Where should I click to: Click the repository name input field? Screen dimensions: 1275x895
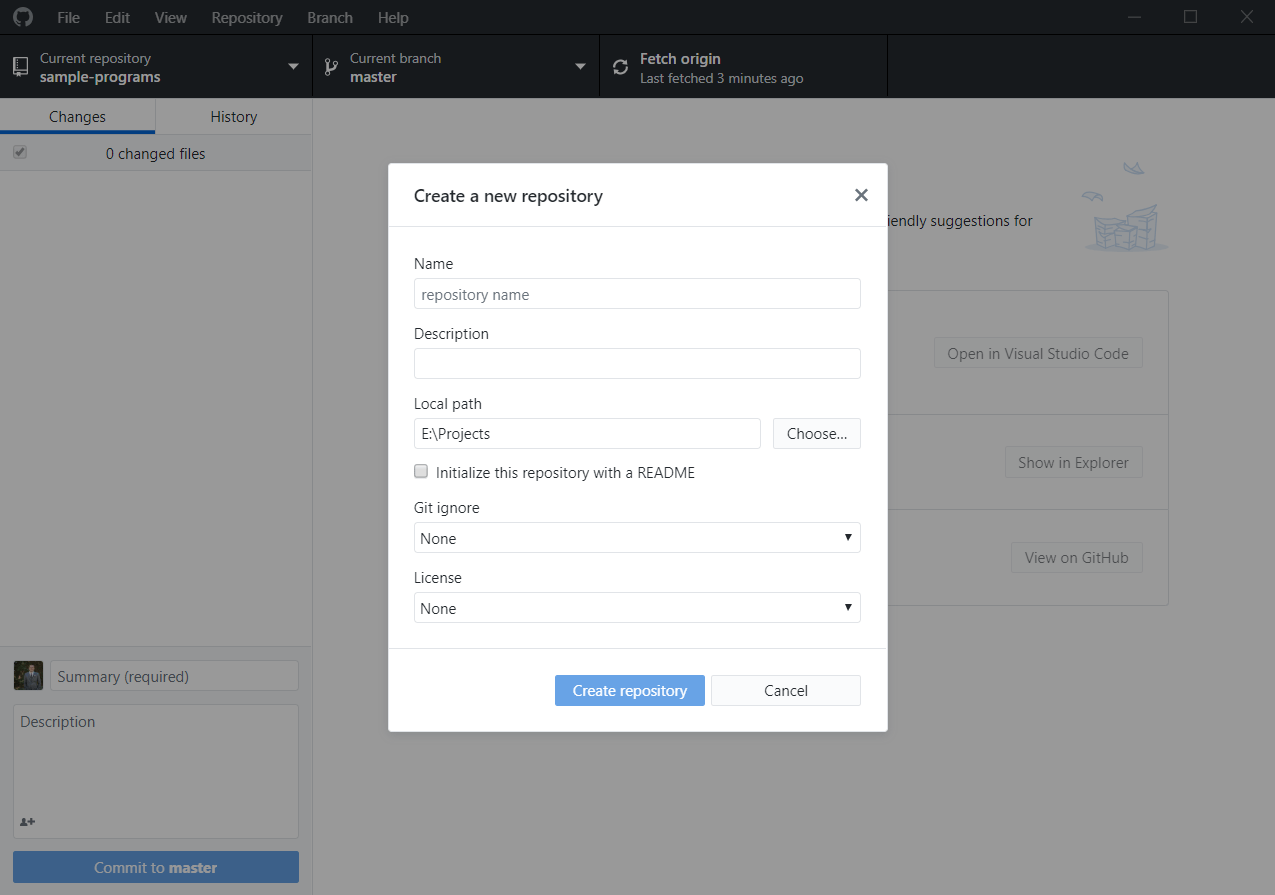pos(637,293)
